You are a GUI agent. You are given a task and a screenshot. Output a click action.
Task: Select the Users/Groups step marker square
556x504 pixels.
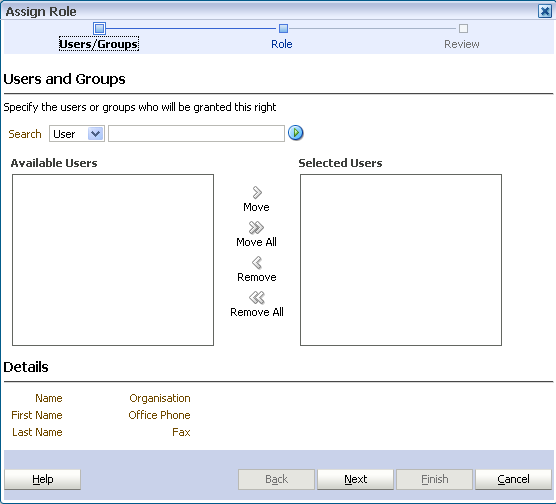99,28
